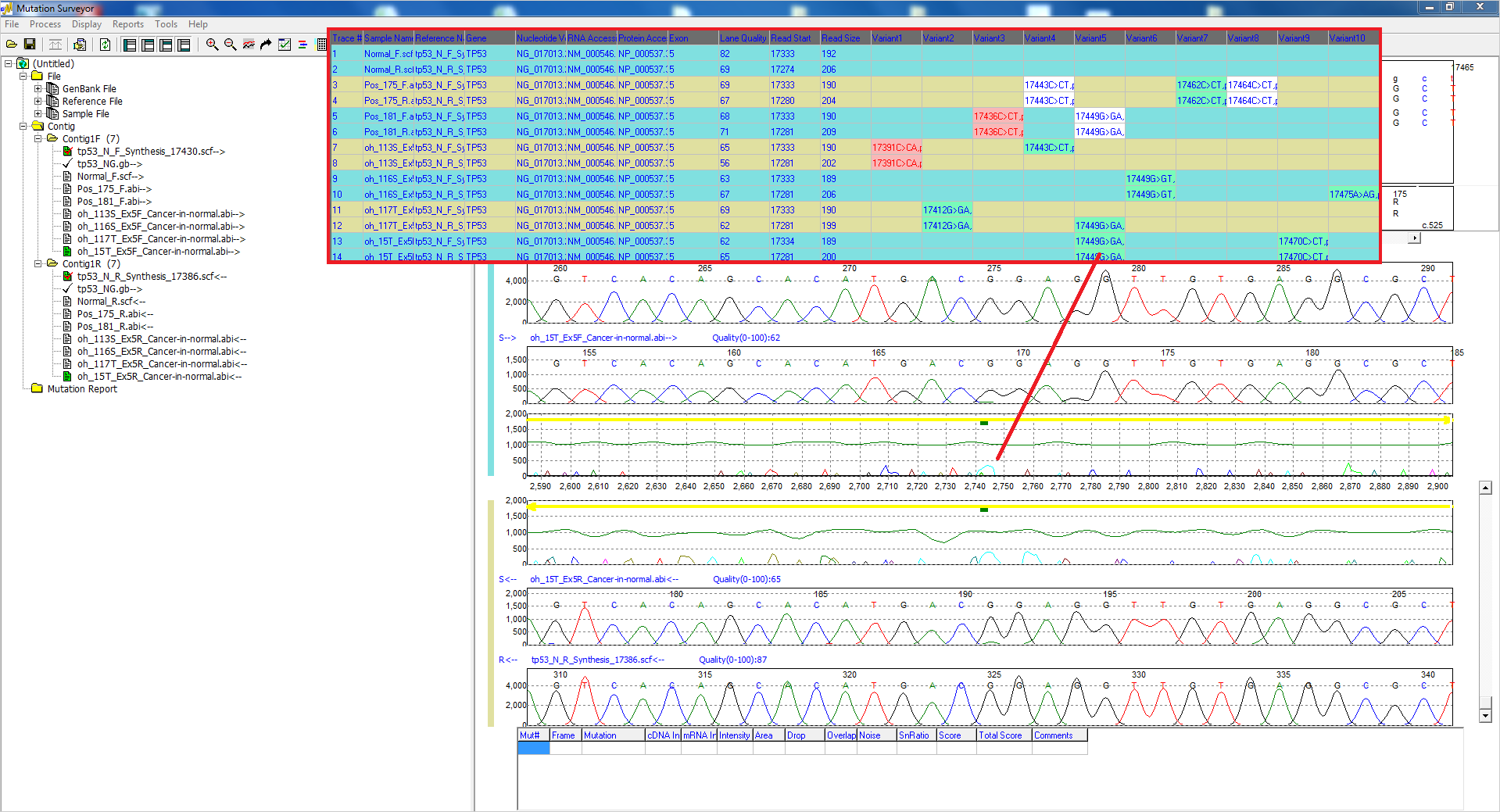Select Pos_181_R.abi tree entry
The image size is (1500, 812).
115,326
